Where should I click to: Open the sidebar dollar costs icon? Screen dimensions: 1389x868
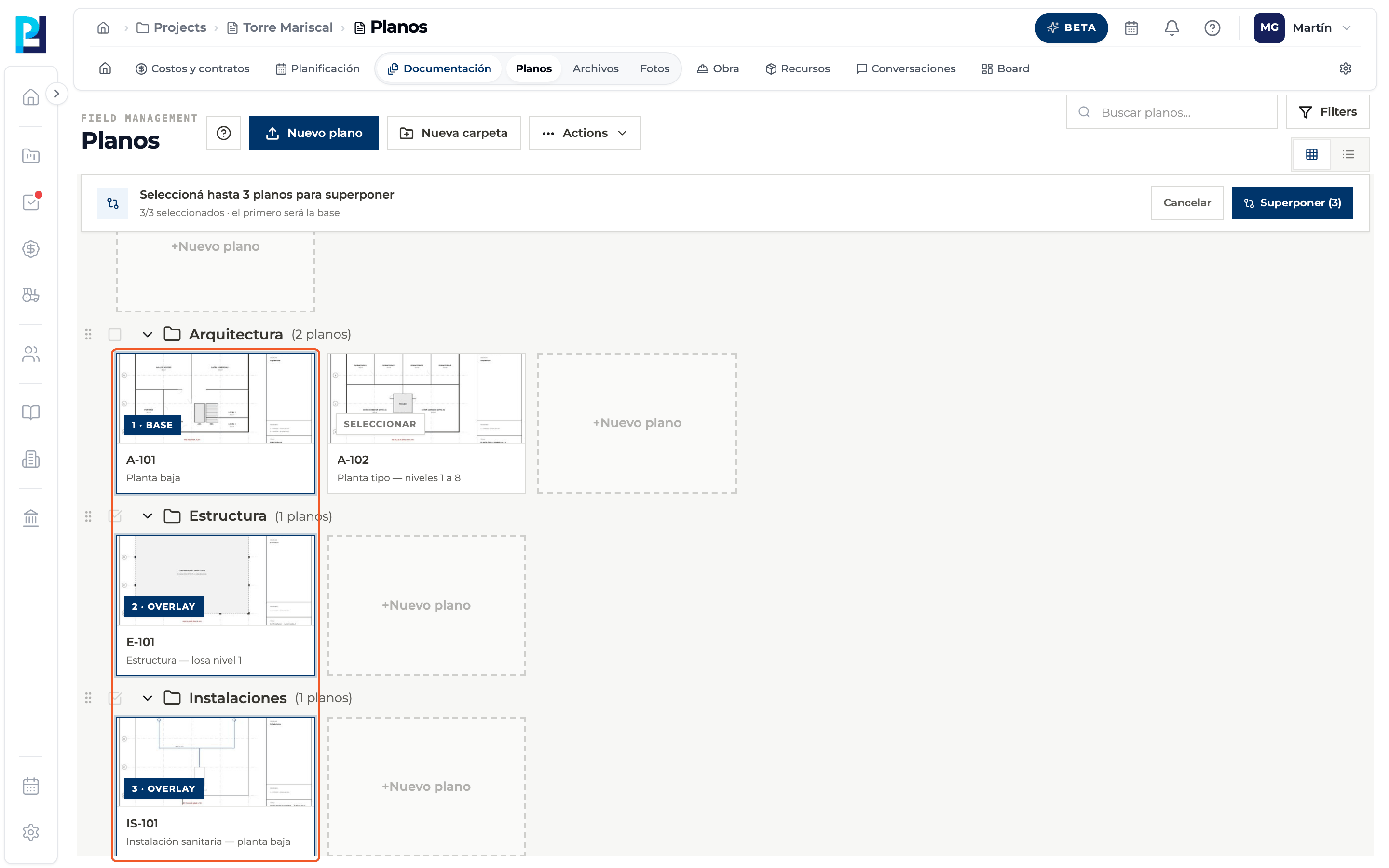click(31, 248)
